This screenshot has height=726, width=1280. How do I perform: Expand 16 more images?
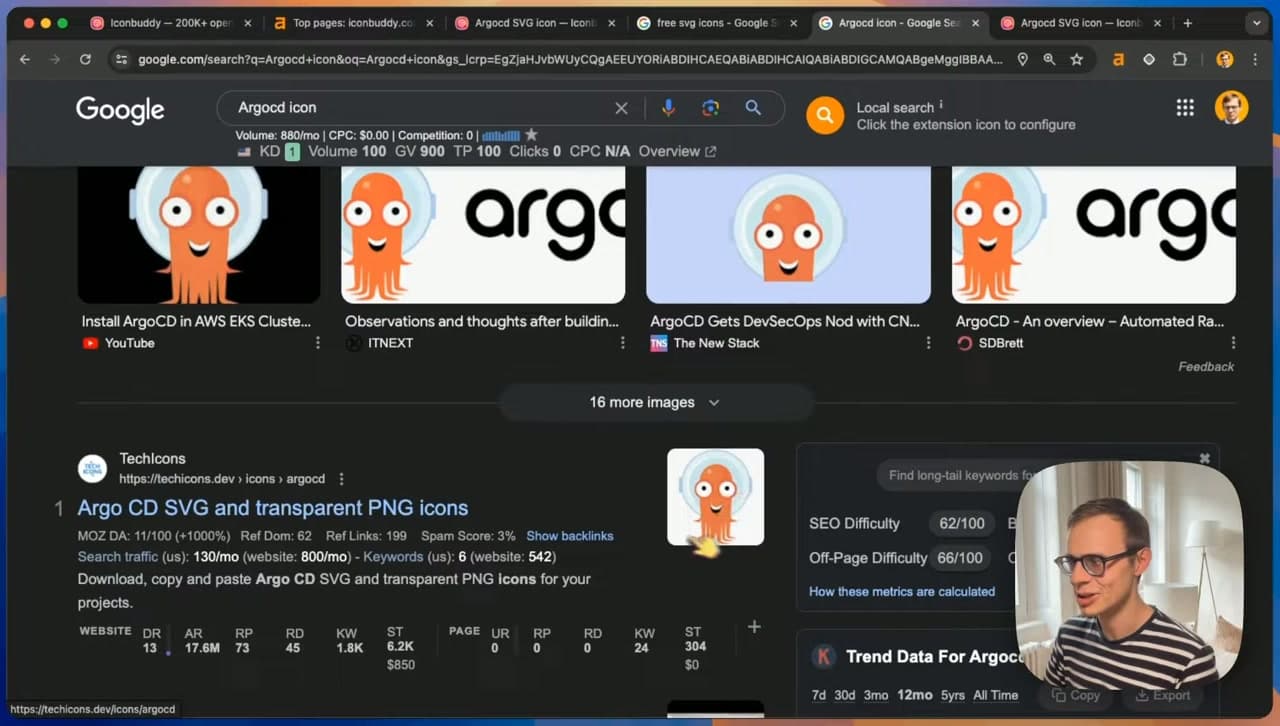[655, 402]
